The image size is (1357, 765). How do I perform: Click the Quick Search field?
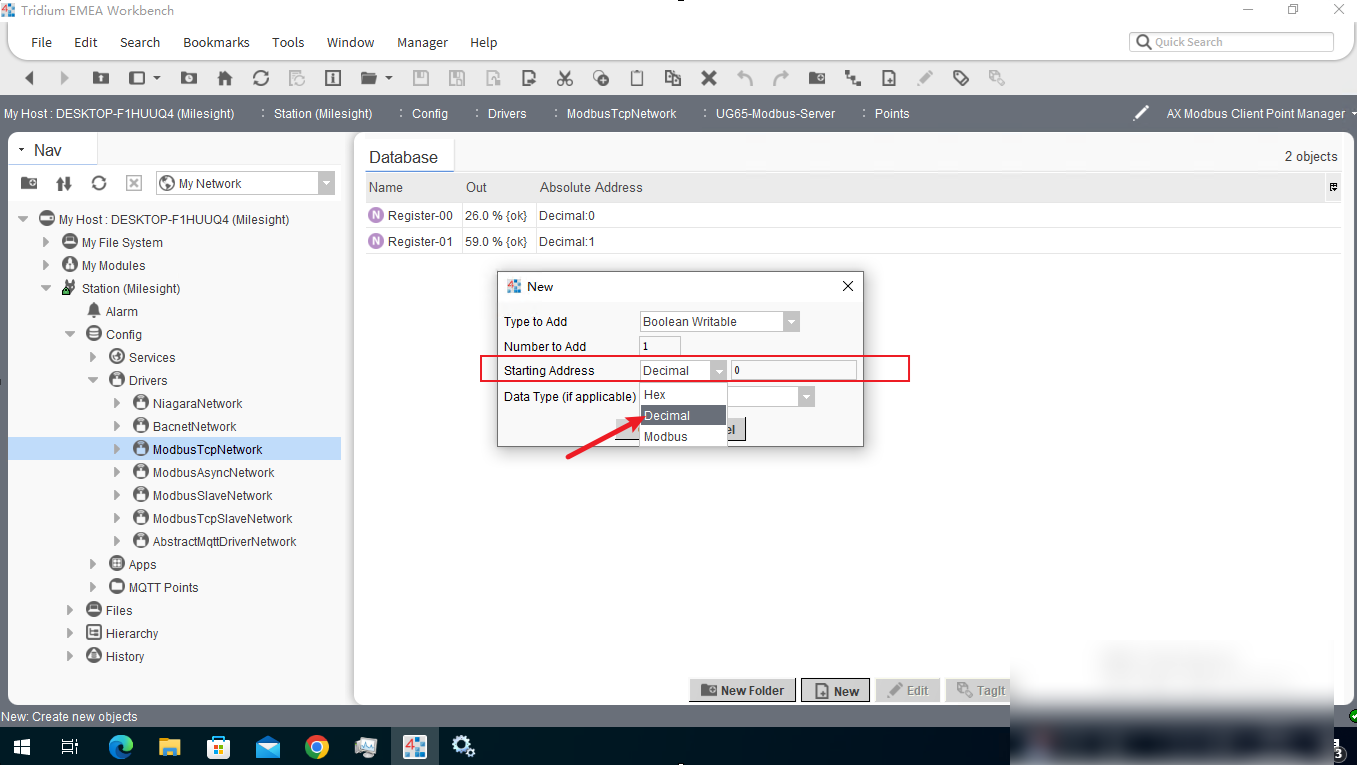coord(1232,42)
